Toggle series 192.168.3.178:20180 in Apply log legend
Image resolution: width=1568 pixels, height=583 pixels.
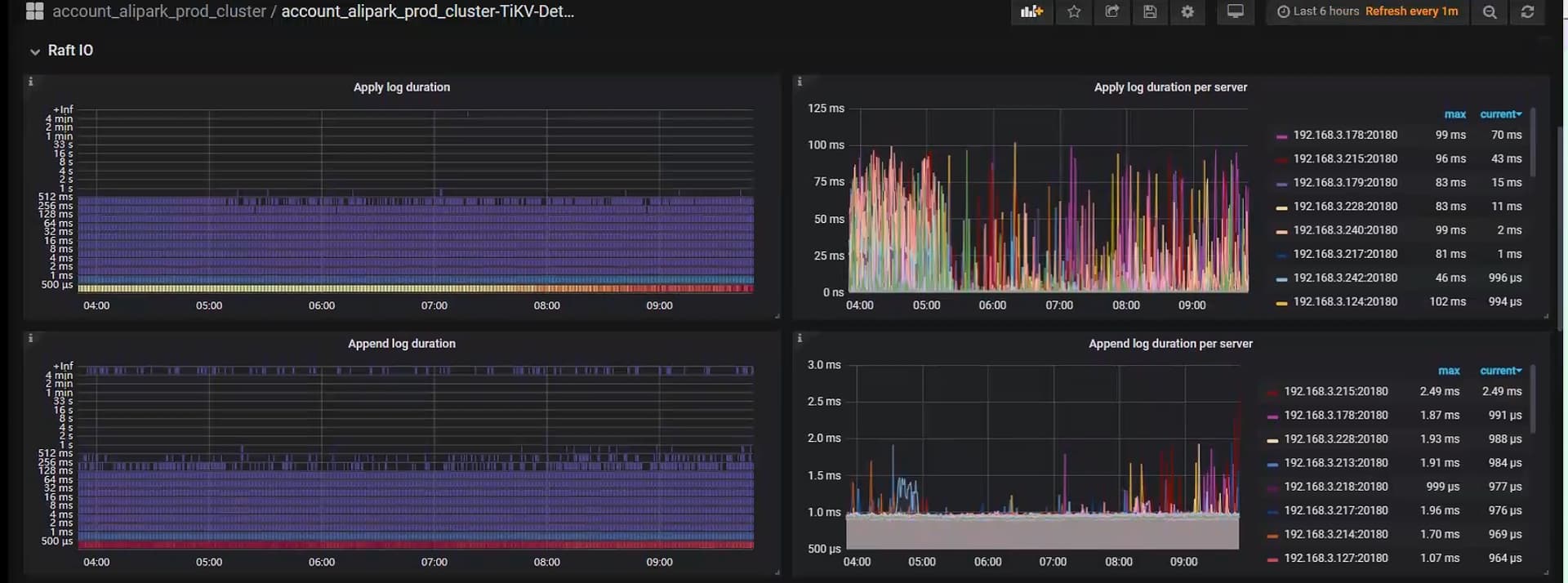click(1344, 135)
